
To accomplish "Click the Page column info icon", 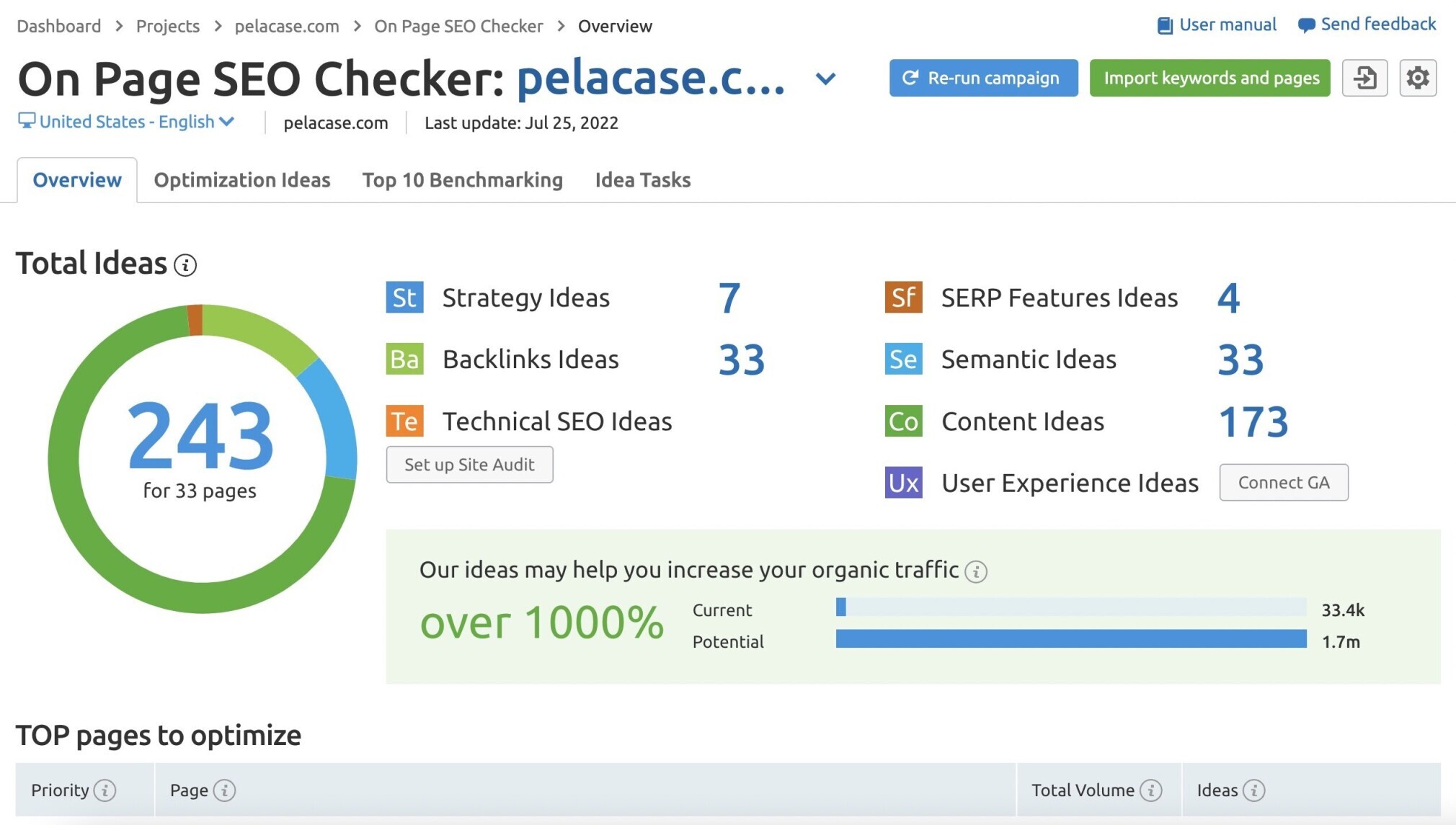I will (x=225, y=790).
